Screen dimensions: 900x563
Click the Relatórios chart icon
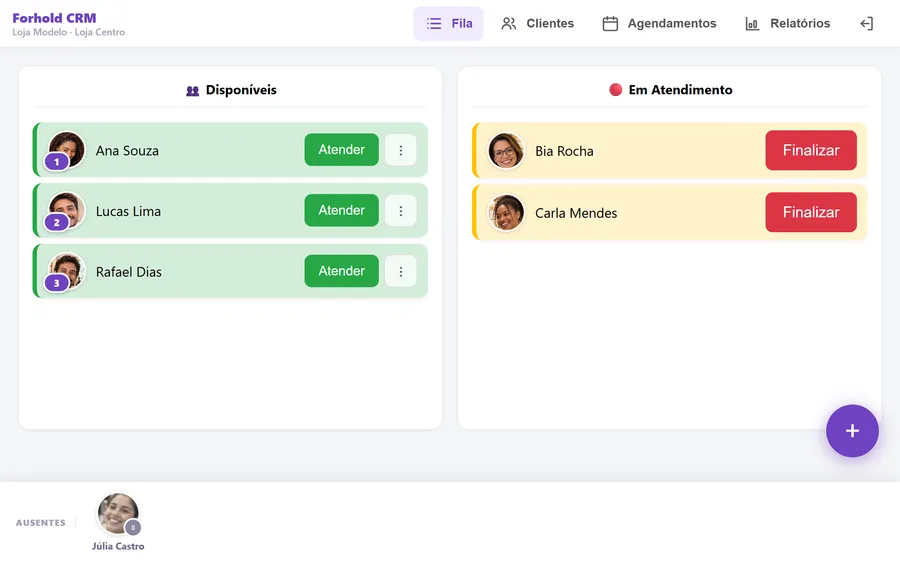pyautogui.click(x=752, y=24)
